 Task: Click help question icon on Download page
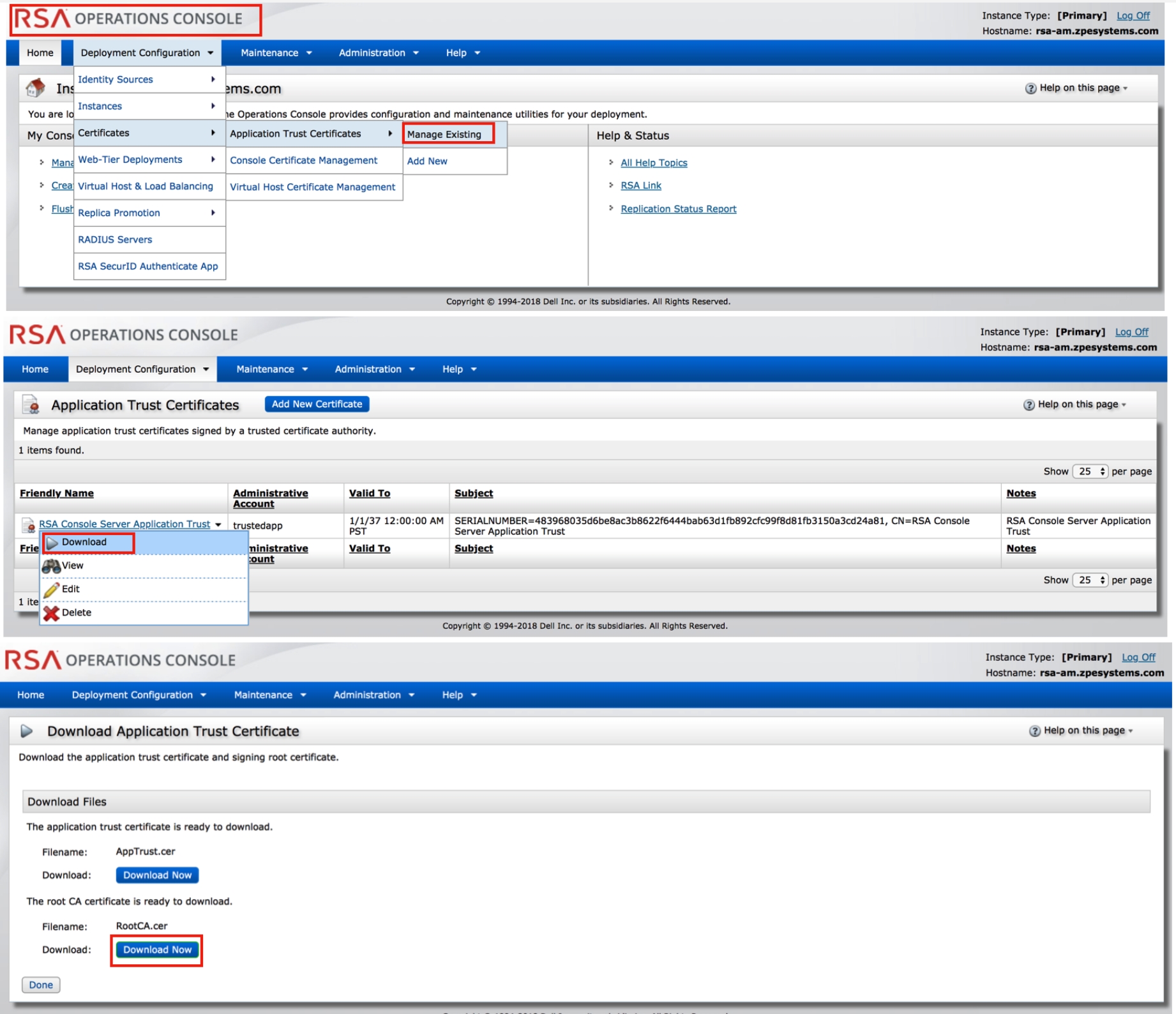point(1034,731)
